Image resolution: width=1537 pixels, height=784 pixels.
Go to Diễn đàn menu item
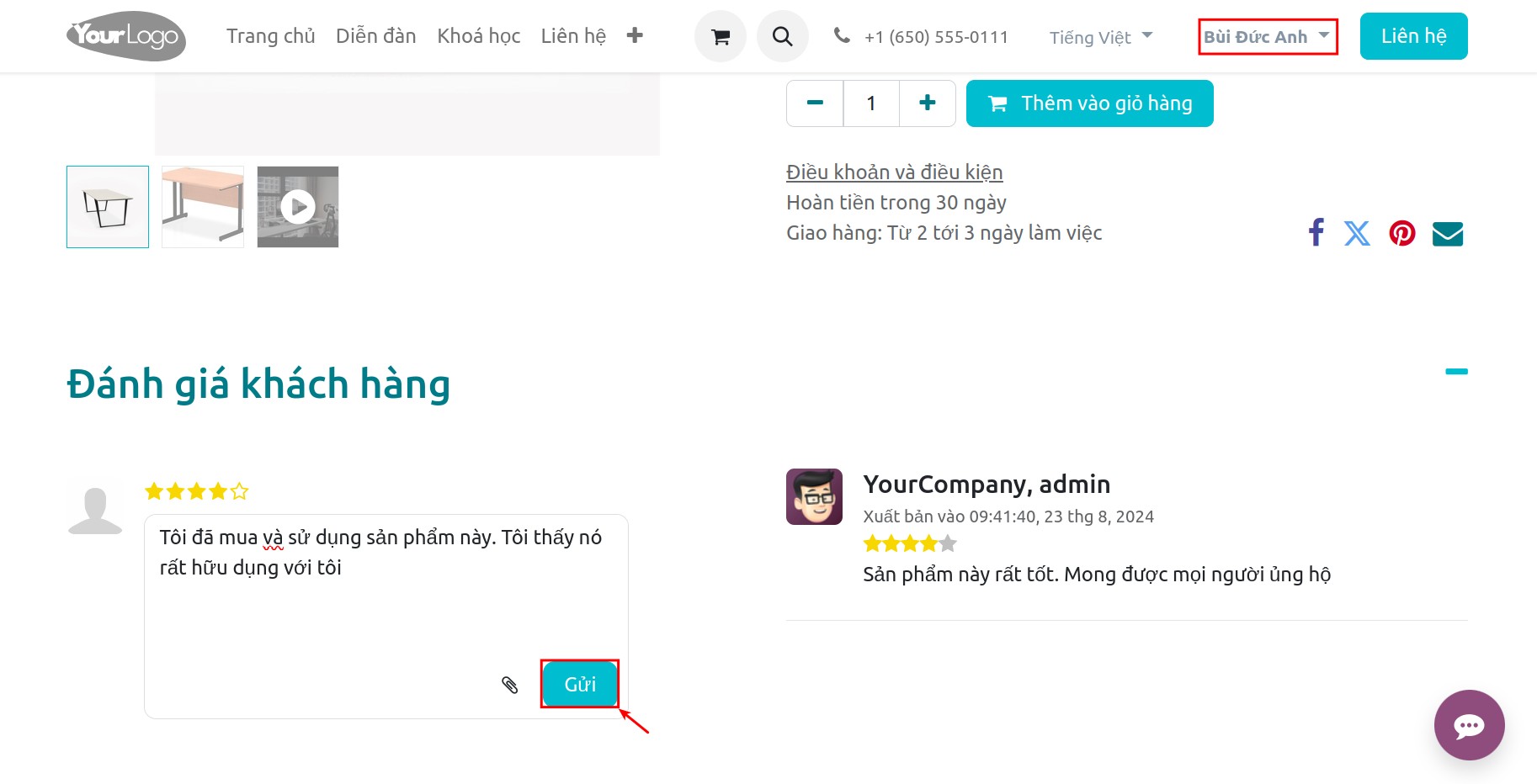coord(375,36)
